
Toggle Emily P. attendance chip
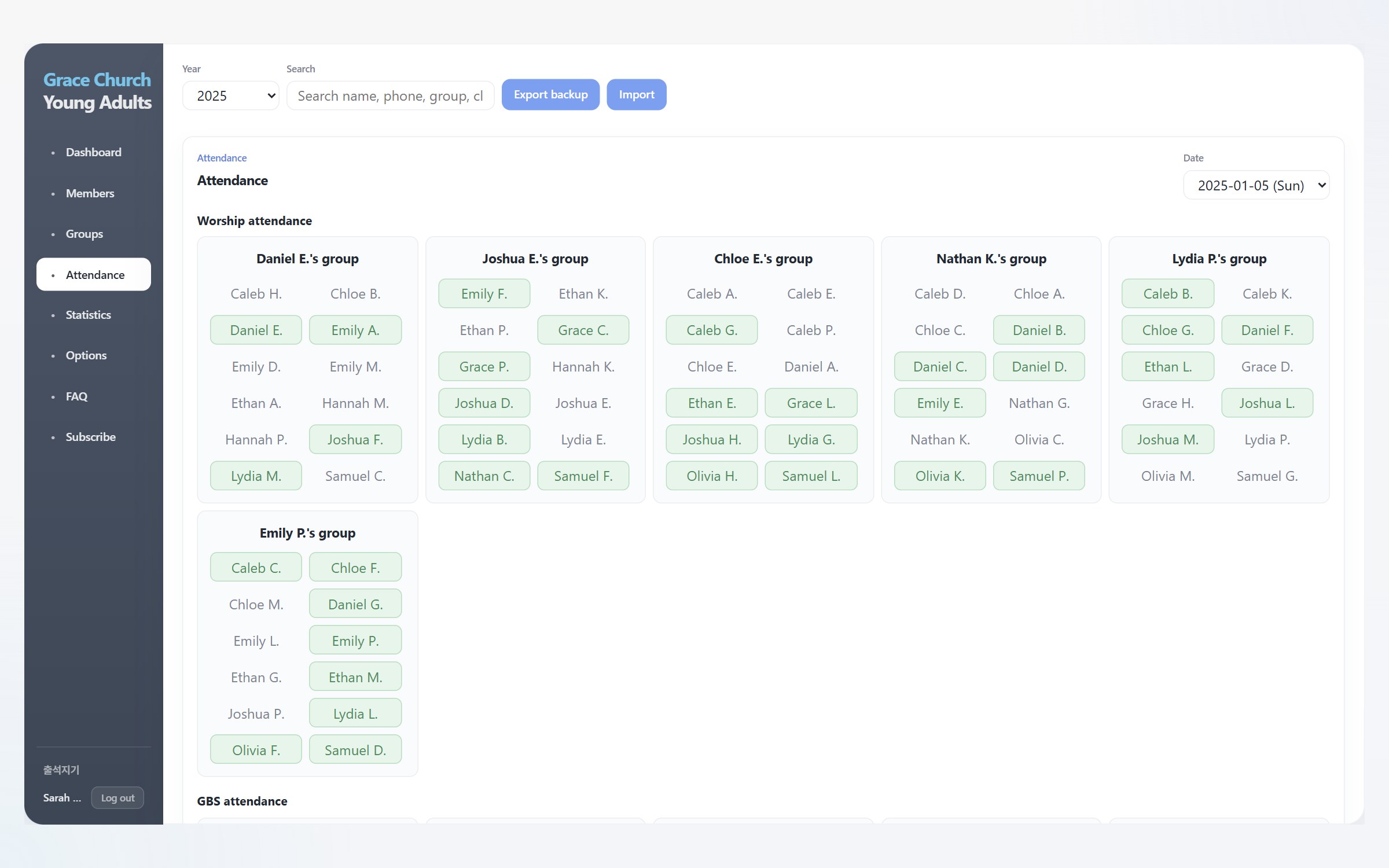coord(355,641)
